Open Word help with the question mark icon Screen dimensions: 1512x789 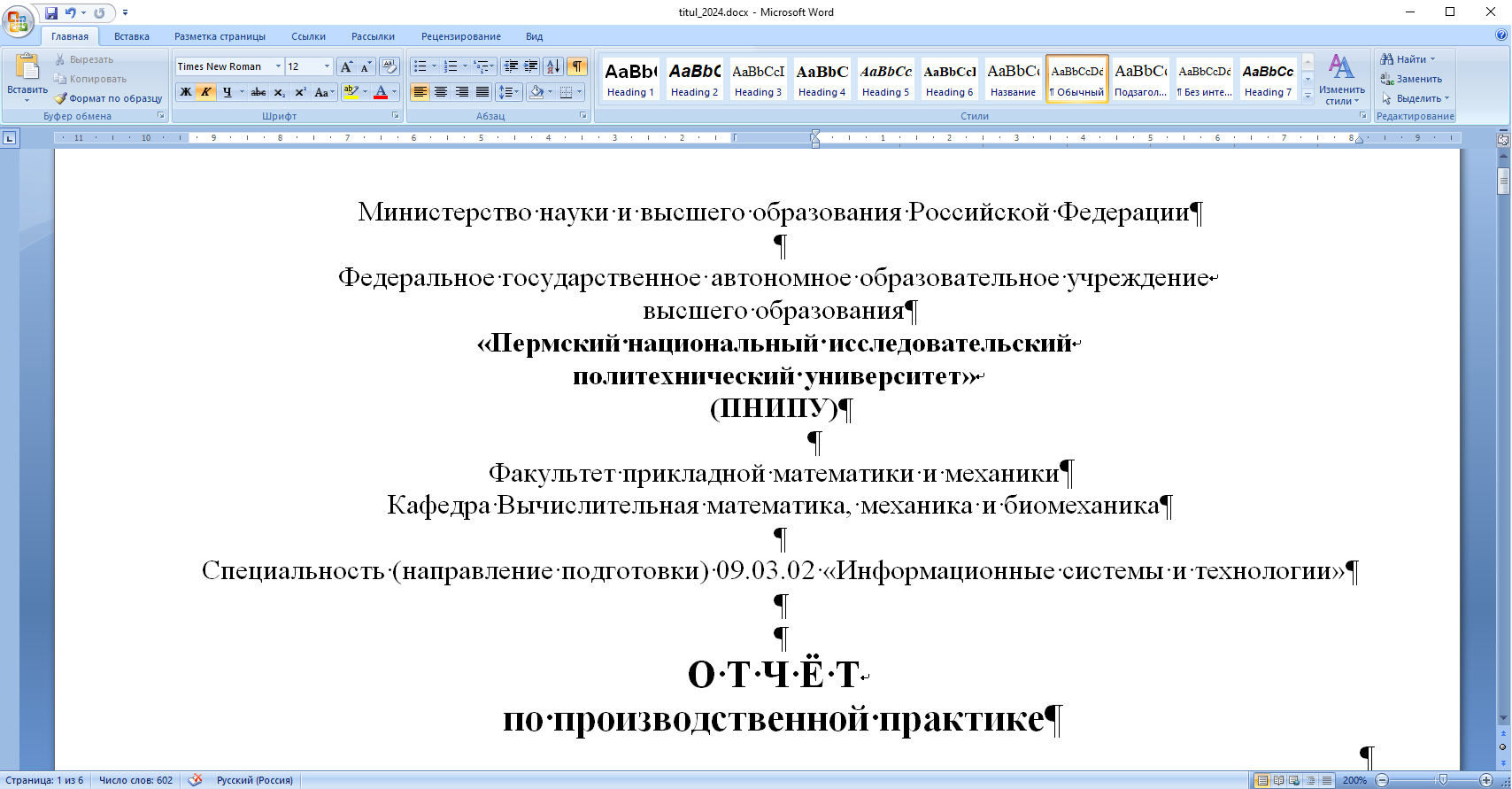coord(1500,35)
